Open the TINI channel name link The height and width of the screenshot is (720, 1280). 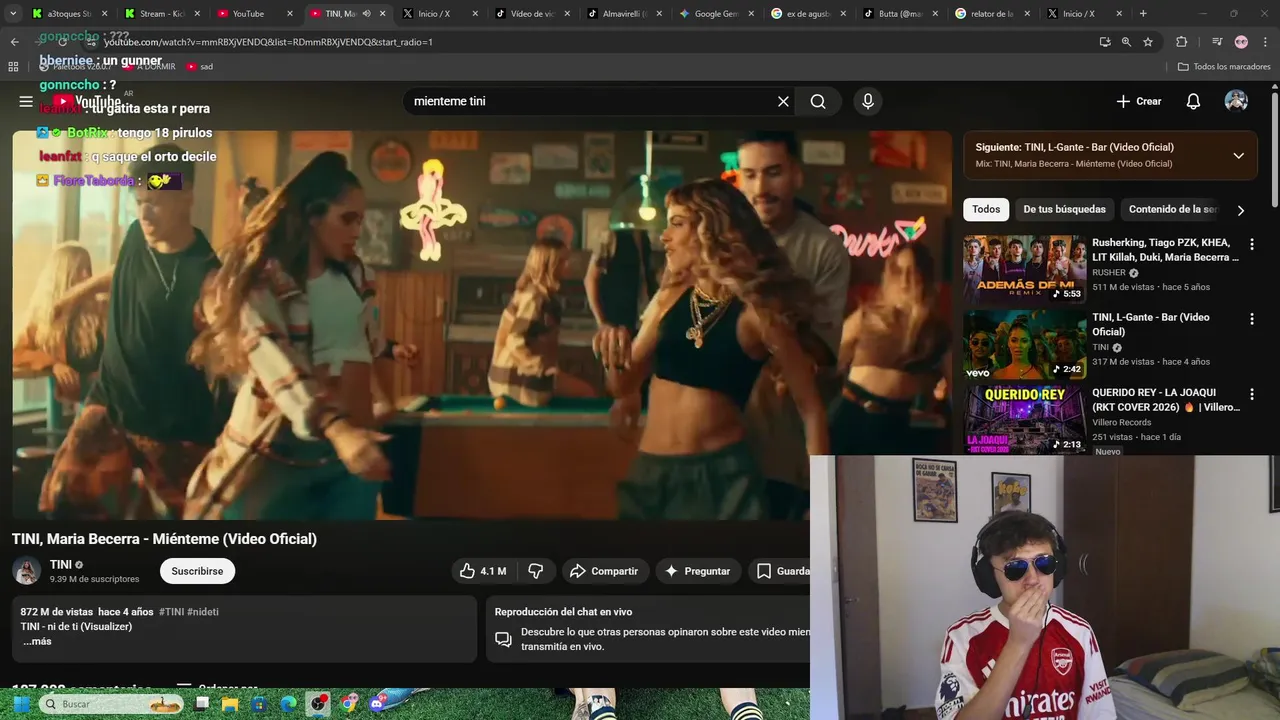[61, 564]
